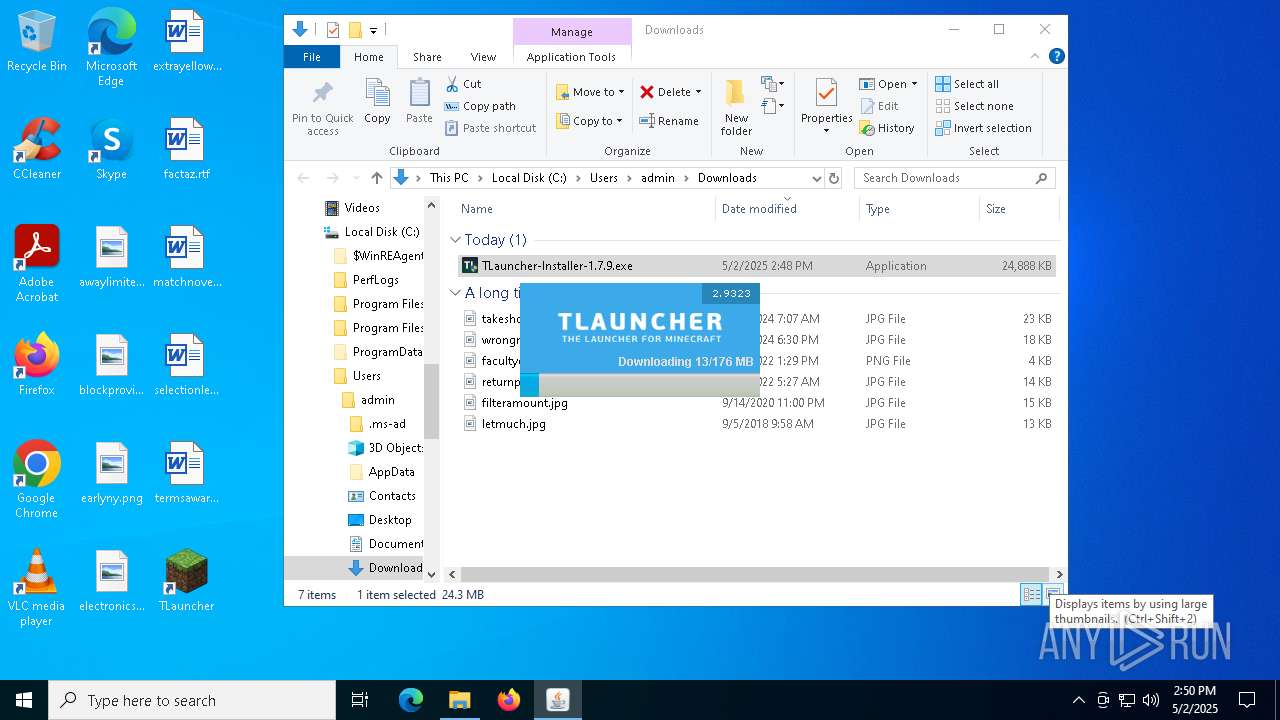Switch to the Home ribbon tab

(368, 57)
